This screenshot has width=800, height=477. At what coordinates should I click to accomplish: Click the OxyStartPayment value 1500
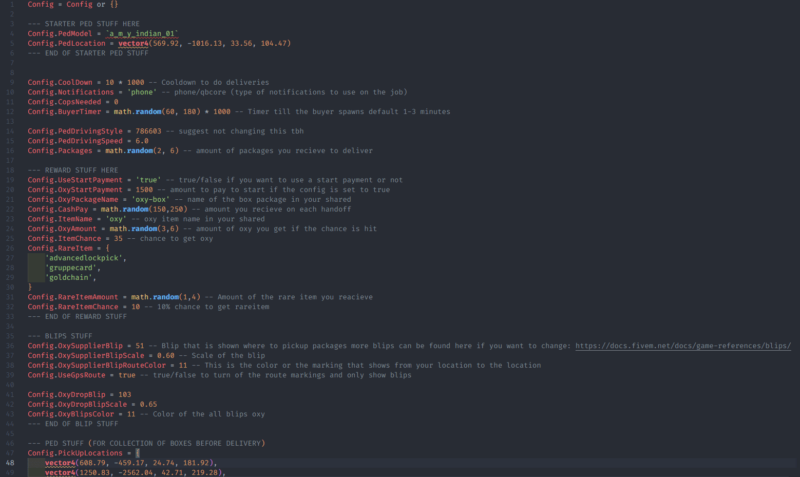(144, 190)
